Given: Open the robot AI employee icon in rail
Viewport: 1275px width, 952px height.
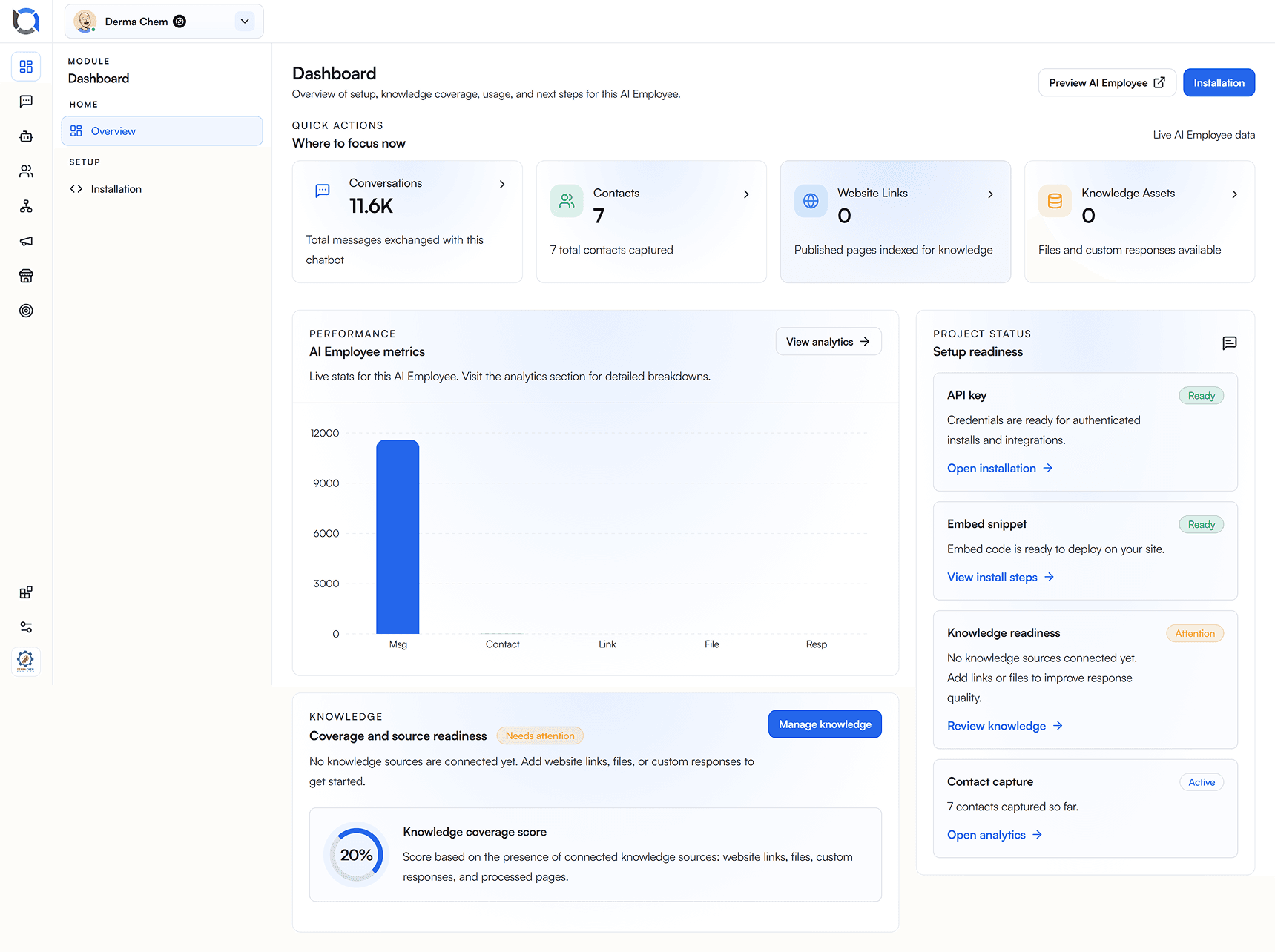Looking at the screenshot, I should [26, 136].
